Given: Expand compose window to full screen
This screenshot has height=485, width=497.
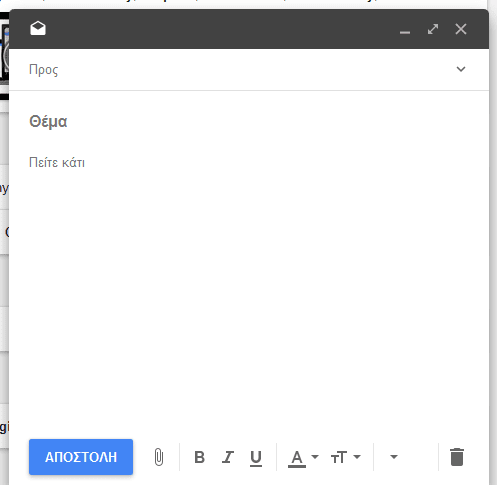Looking at the screenshot, I should [433, 29].
